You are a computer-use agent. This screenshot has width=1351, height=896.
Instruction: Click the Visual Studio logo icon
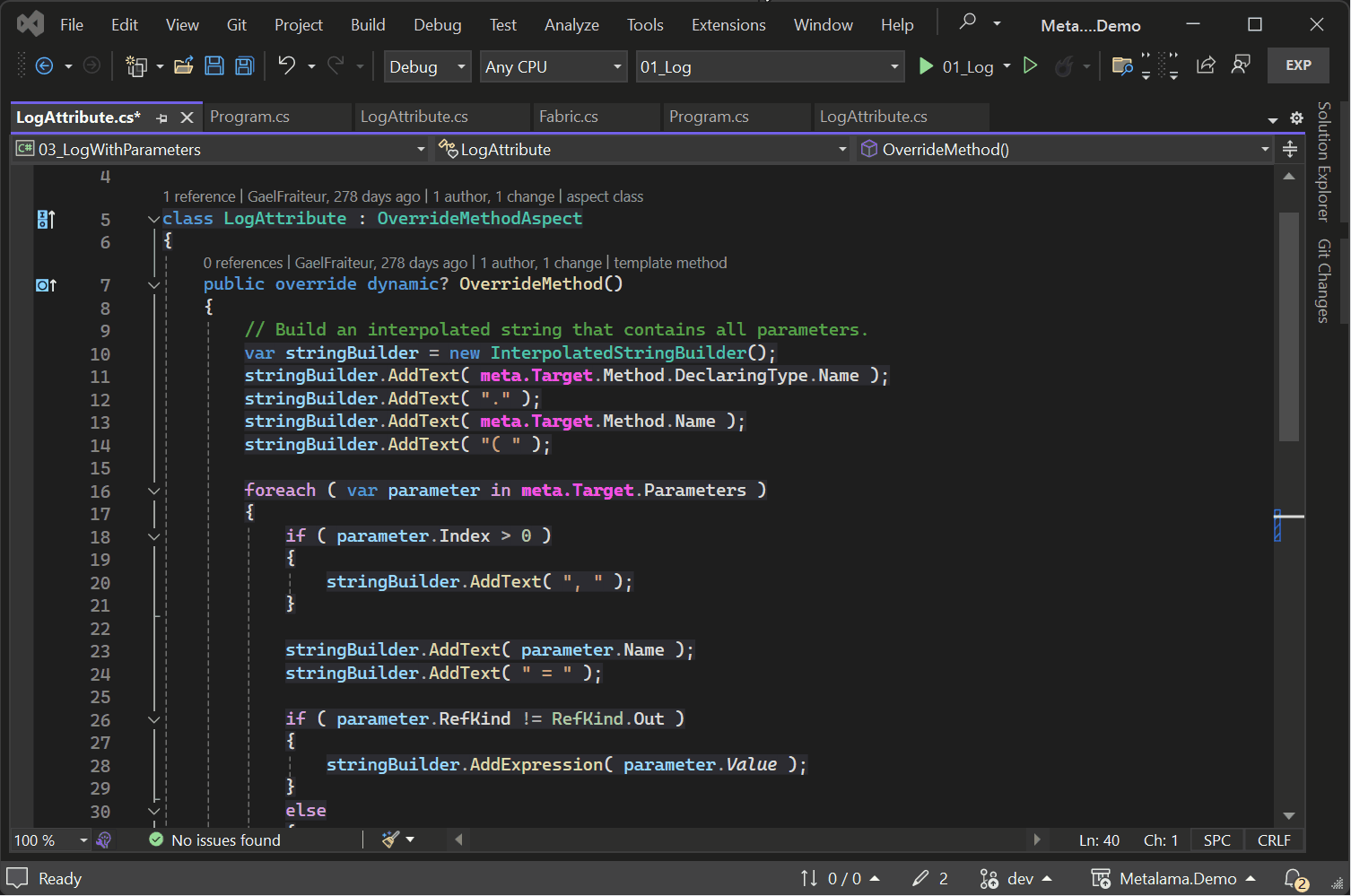(30, 24)
